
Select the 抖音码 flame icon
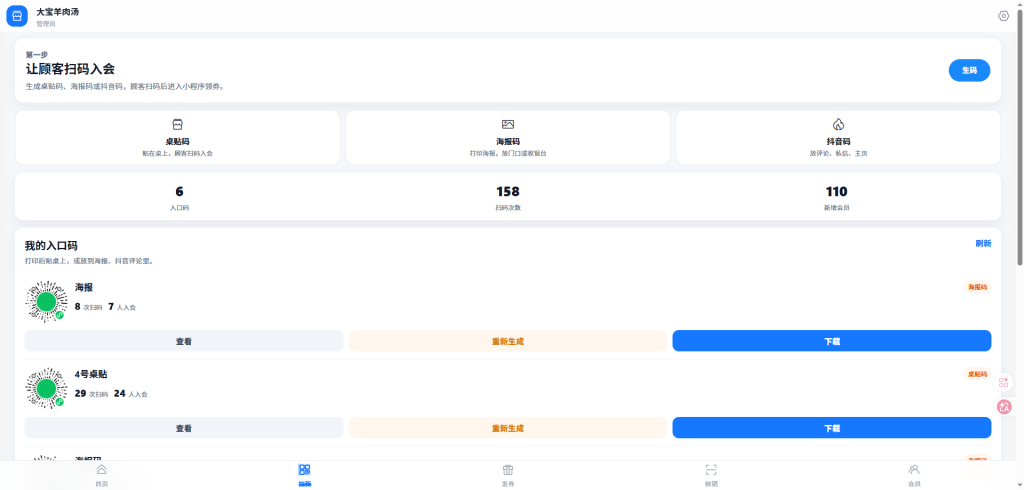click(838, 124)
